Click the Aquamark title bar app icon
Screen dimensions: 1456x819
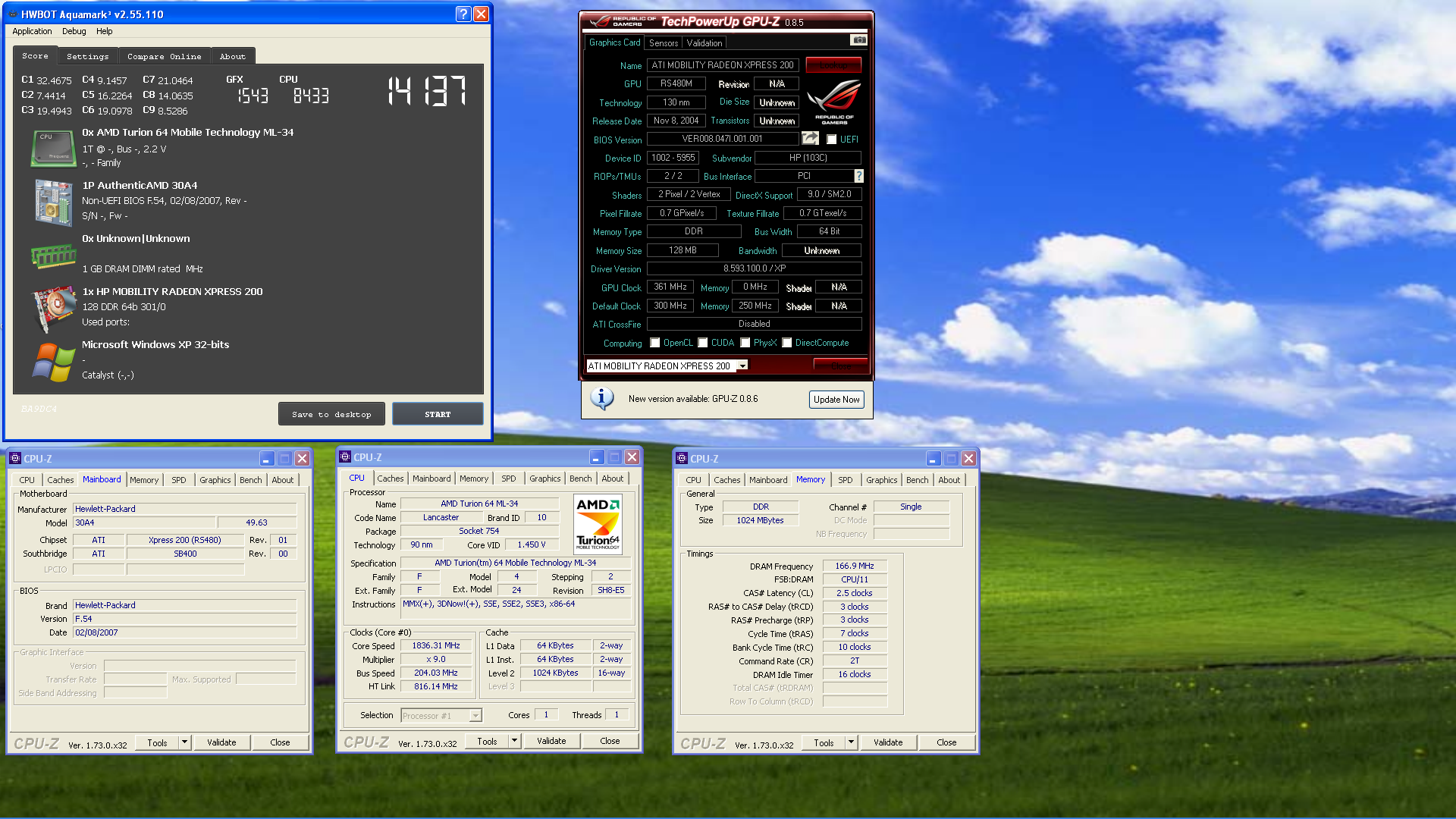13,14
